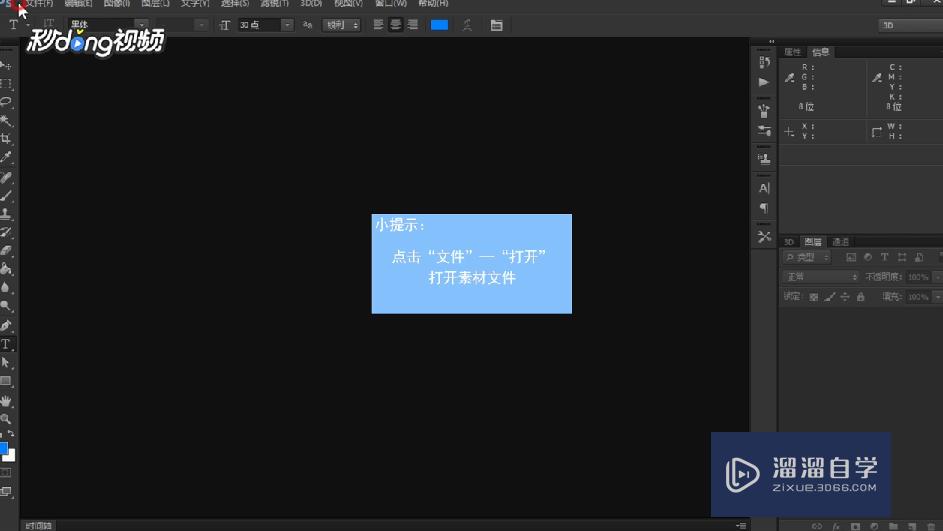
Task: Select the Rectangle shape tool
Action: click(5, 381)
